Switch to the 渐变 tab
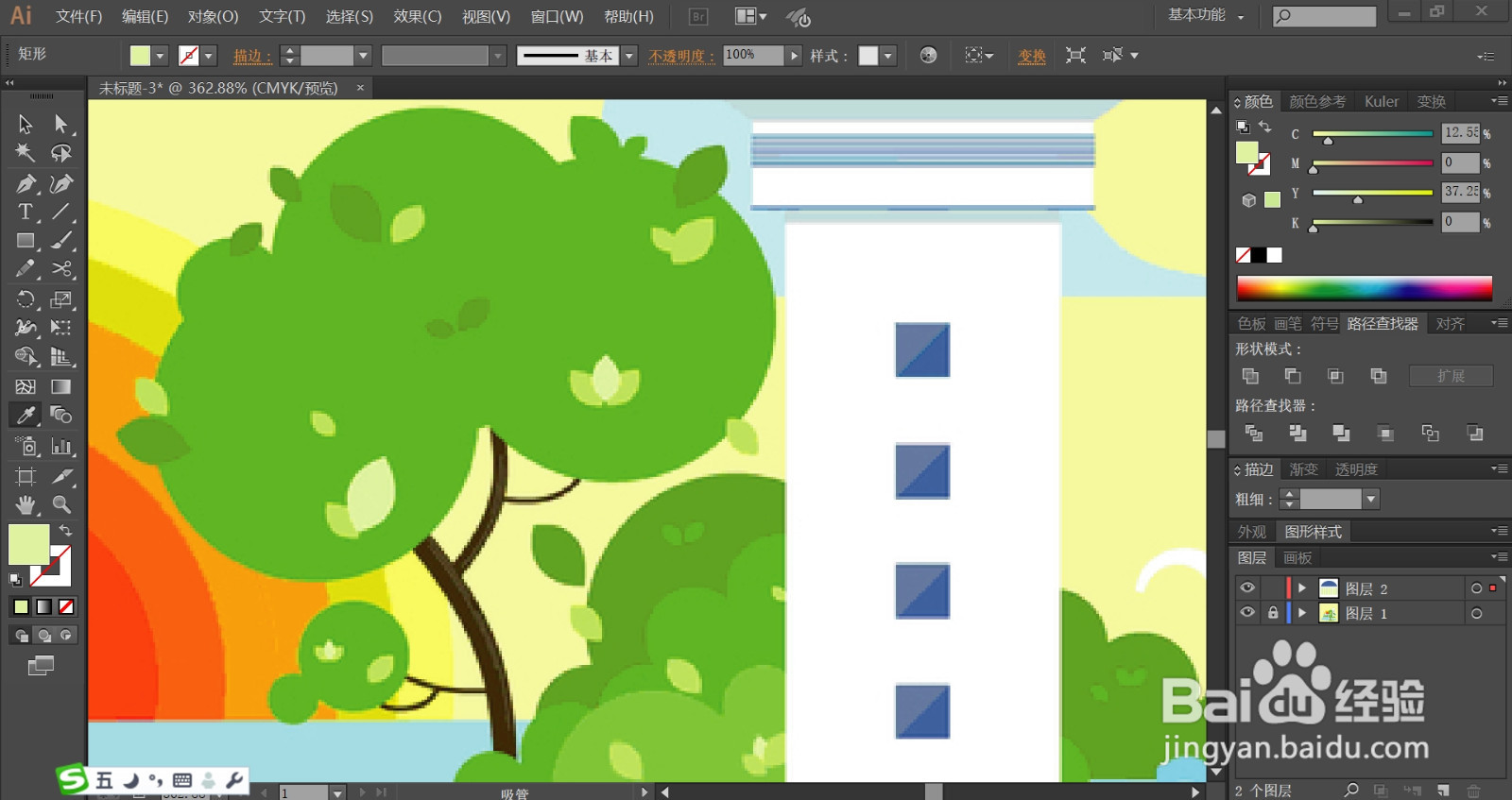The image size is (1512, 800). point(1303,469)
